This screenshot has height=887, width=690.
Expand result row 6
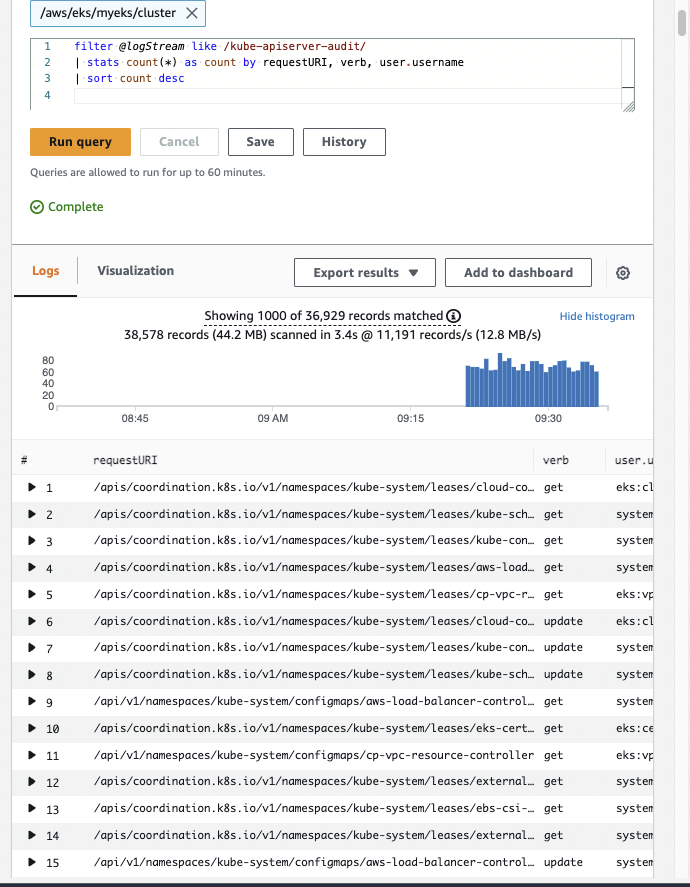32,621
